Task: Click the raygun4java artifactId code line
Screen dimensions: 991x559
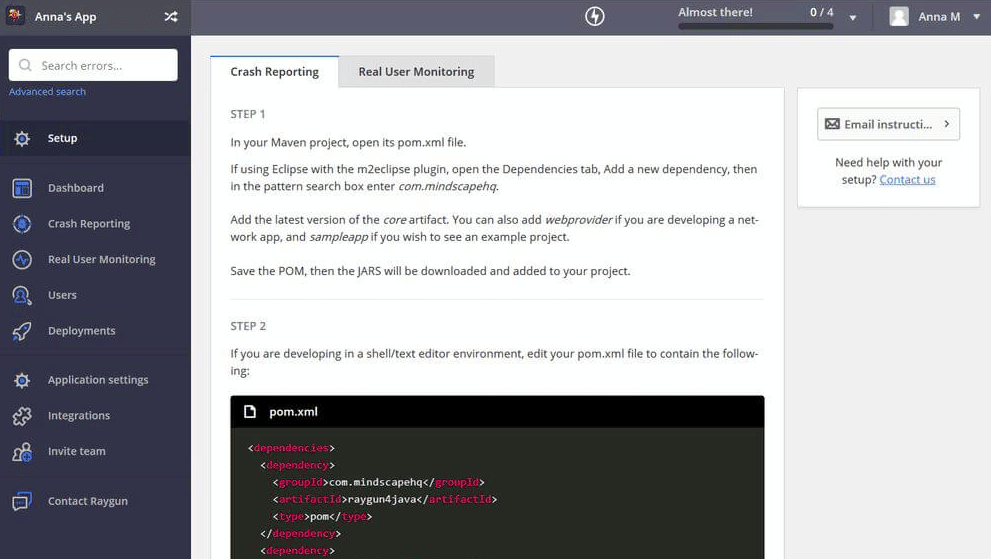Action: [385, 500]
